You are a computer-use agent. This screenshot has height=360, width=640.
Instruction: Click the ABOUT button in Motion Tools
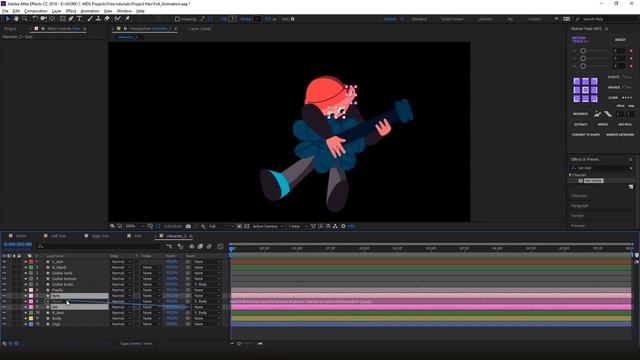click(x=620, y=40)
